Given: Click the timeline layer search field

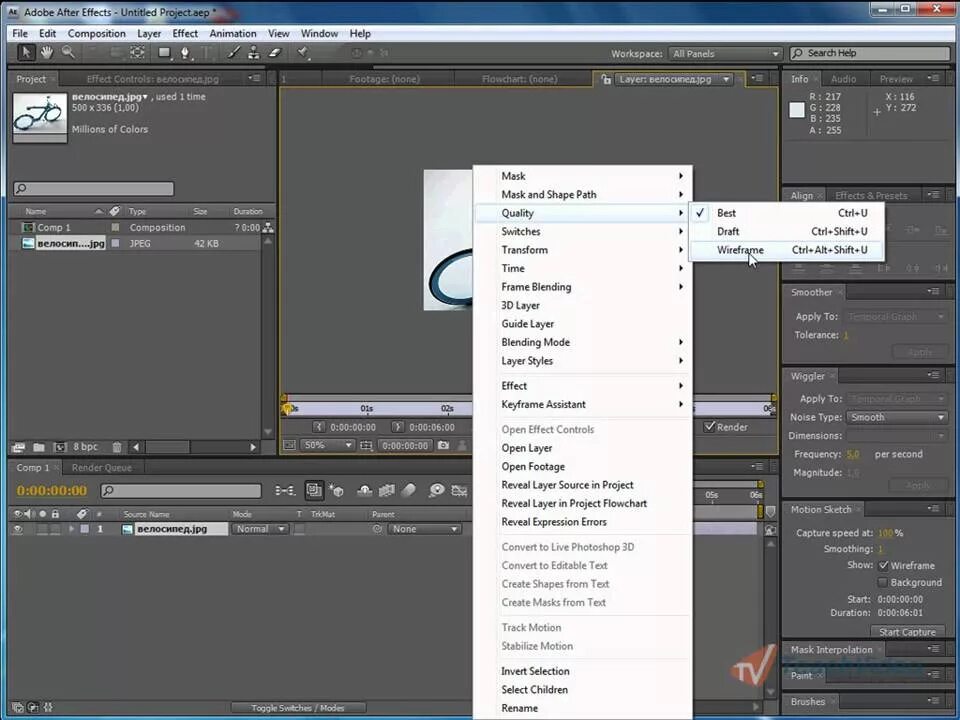Looking at the screenshot, I should click(x=181, y=490).
